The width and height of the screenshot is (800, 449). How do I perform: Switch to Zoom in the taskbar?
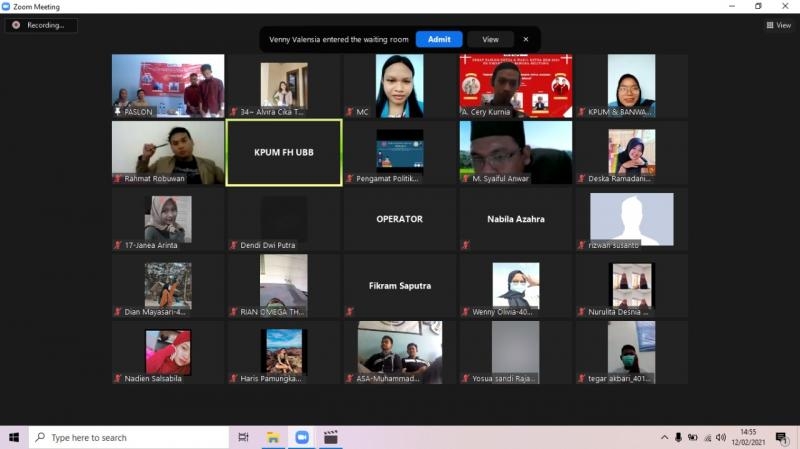click(302, 437)
